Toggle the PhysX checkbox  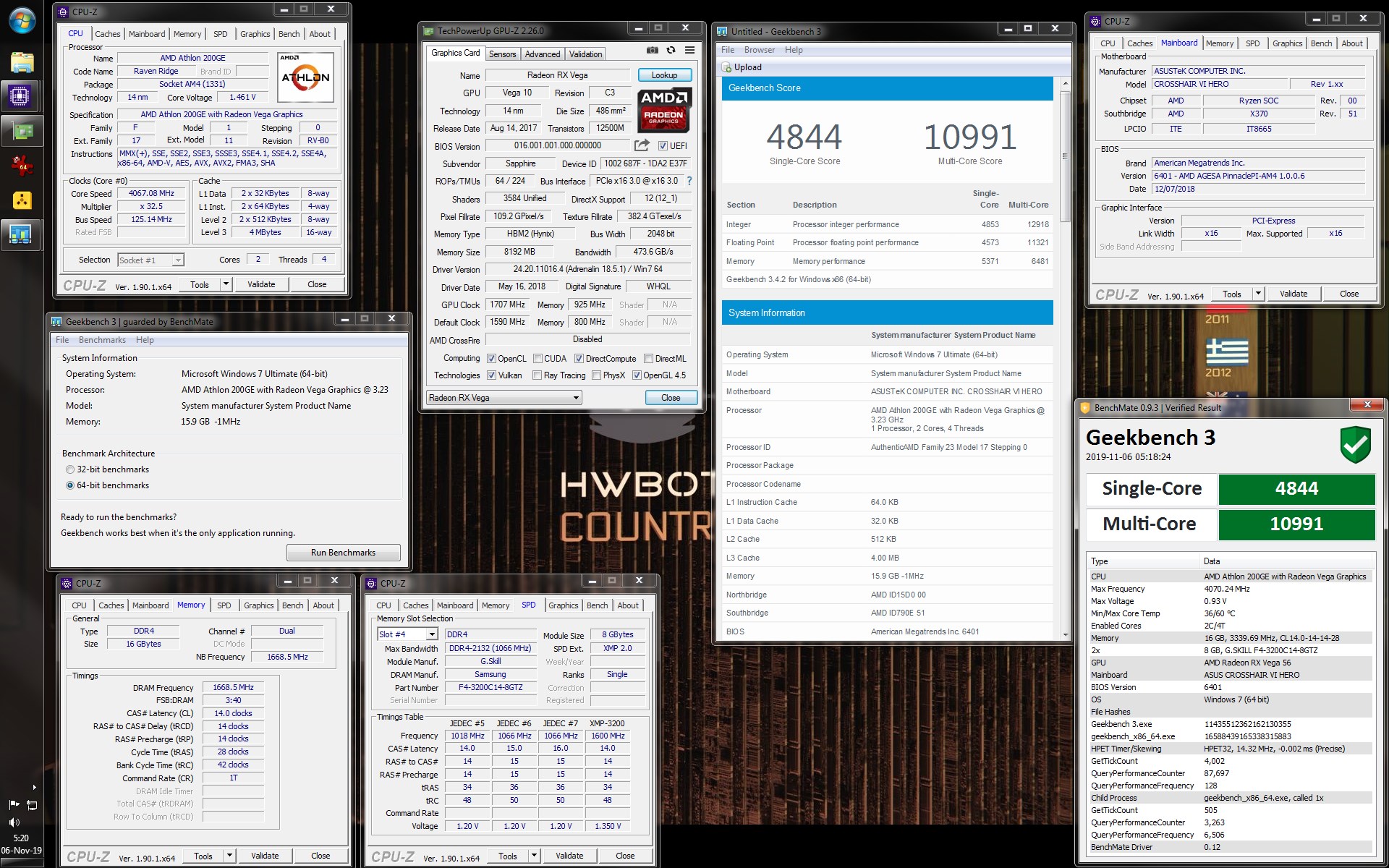click(x=596, y=375)
